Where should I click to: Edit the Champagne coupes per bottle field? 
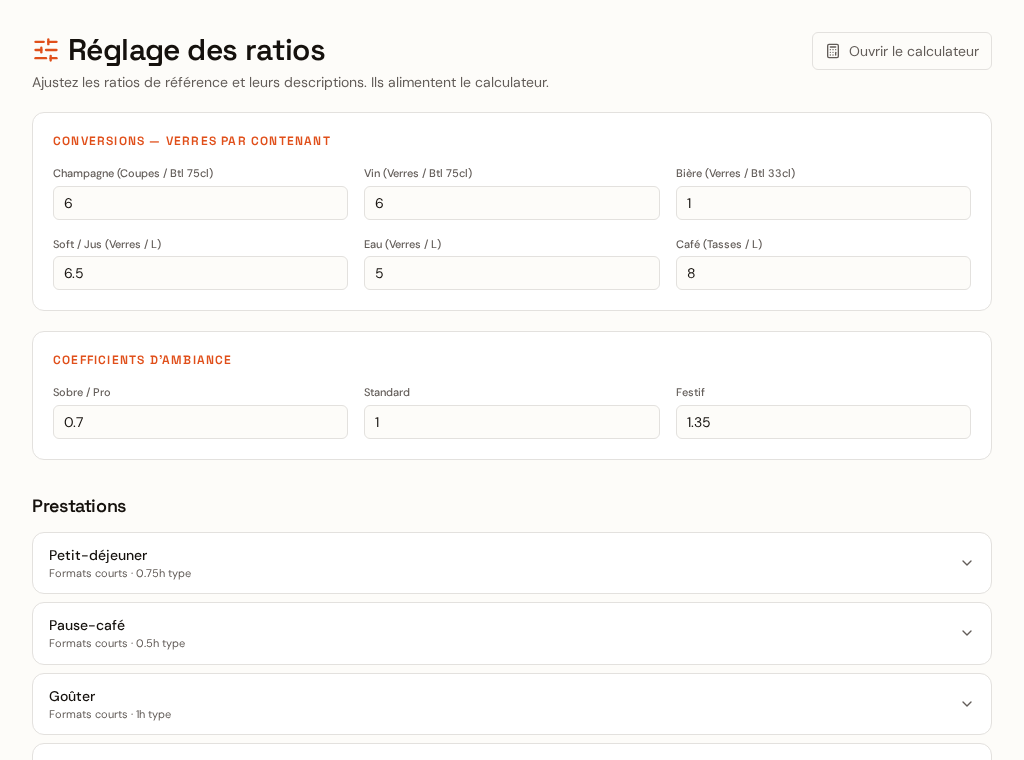(x=200, y=203)
